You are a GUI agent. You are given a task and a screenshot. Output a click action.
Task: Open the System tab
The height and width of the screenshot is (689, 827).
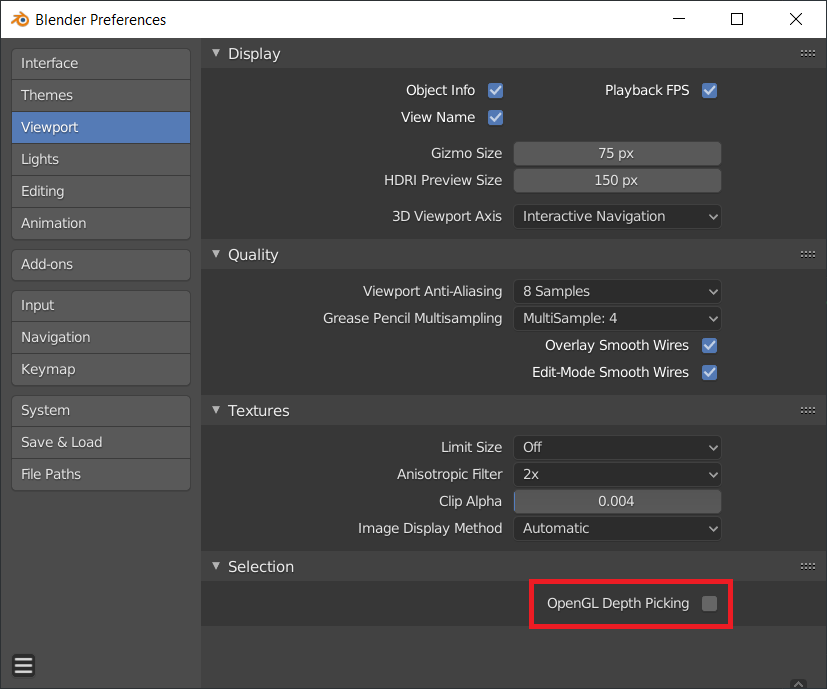[x=101, y=410]
